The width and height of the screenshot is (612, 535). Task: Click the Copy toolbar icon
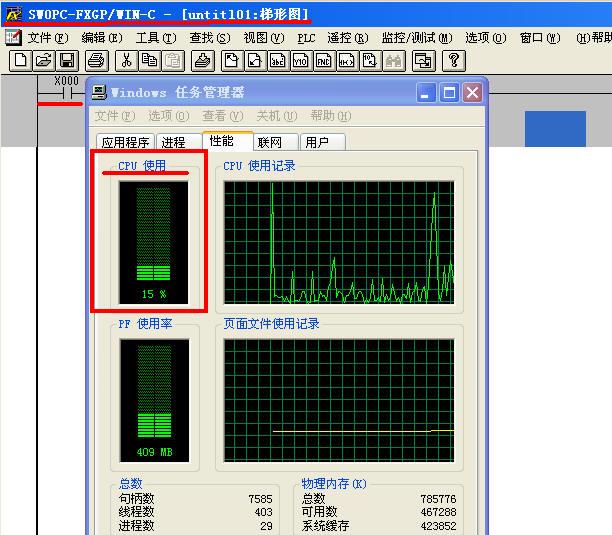click(x=149, y=61)
